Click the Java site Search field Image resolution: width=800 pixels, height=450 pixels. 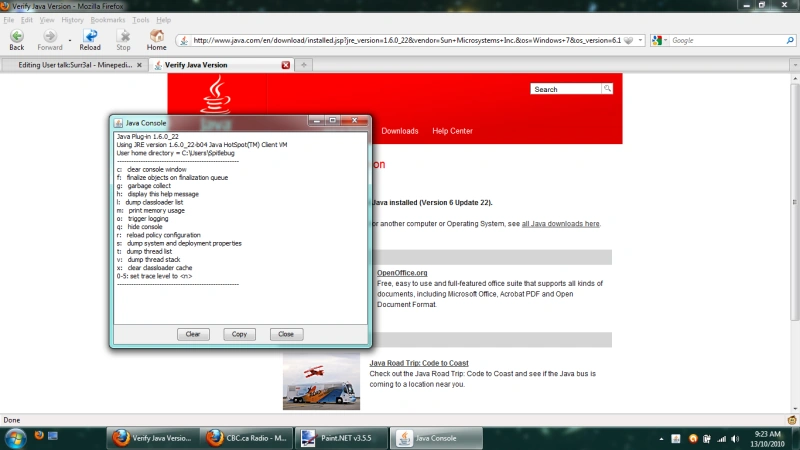(x=566, y=89)
